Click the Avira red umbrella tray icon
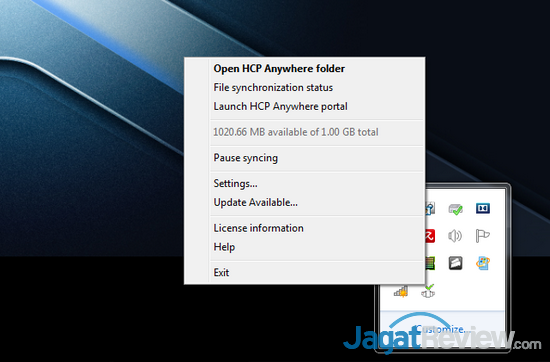The height and width of the screenshot is (362, 550). (x=430, y=236)
